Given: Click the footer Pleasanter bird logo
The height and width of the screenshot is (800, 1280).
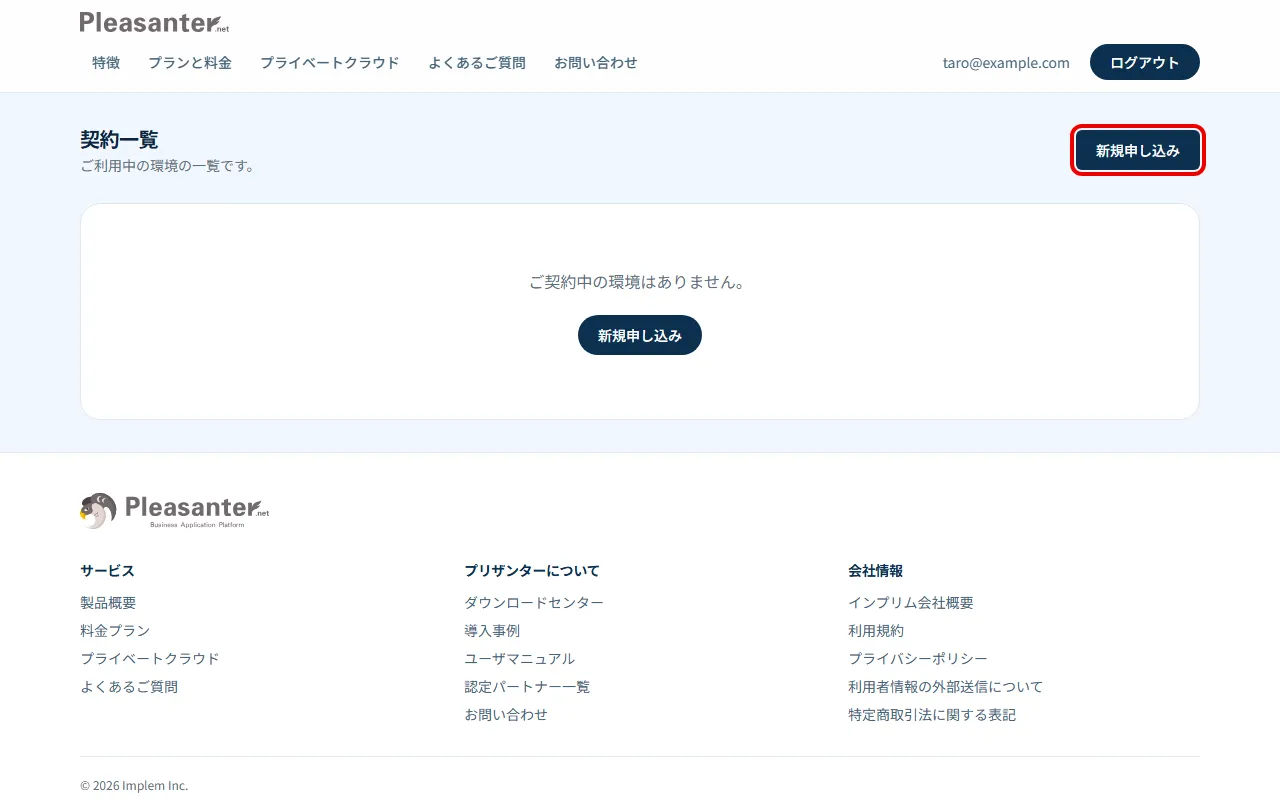Looking at the screenshot, I should (x=175, y=510).
